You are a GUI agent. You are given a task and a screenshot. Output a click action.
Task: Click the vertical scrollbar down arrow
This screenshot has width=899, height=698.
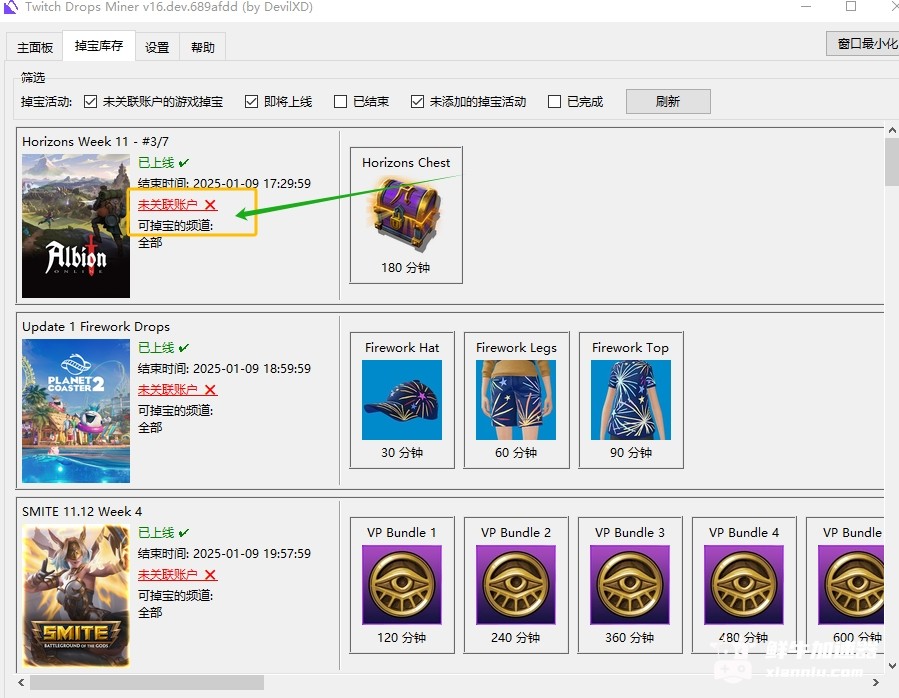click(x=892, y=665)
